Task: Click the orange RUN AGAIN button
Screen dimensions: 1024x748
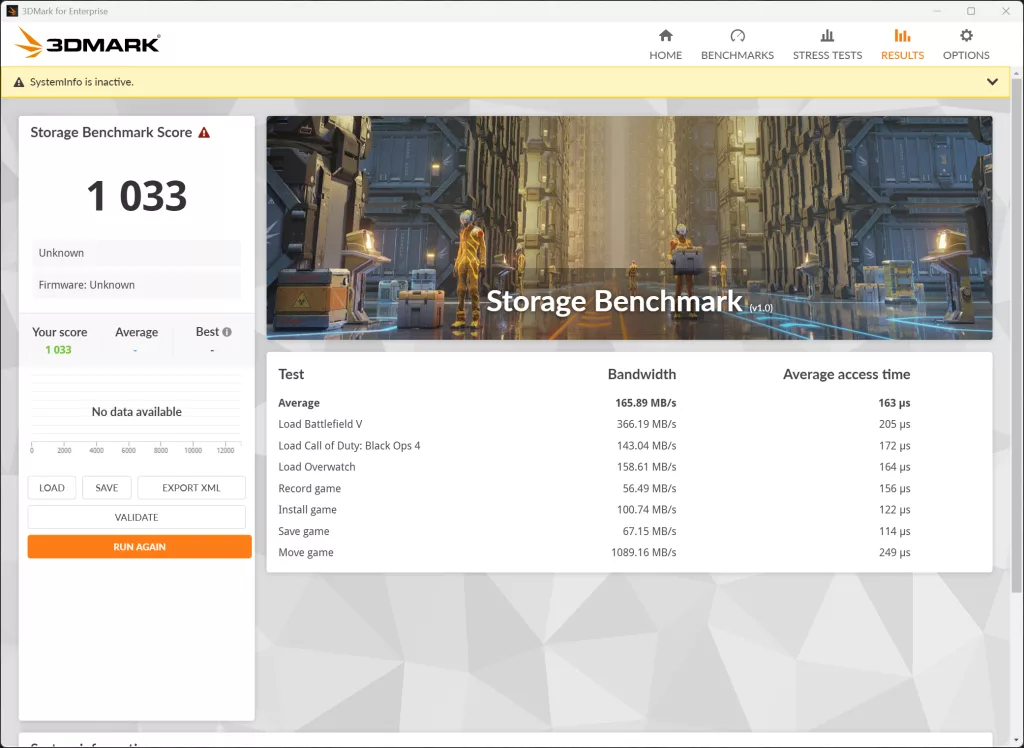Action: click(x=139, y=547)
